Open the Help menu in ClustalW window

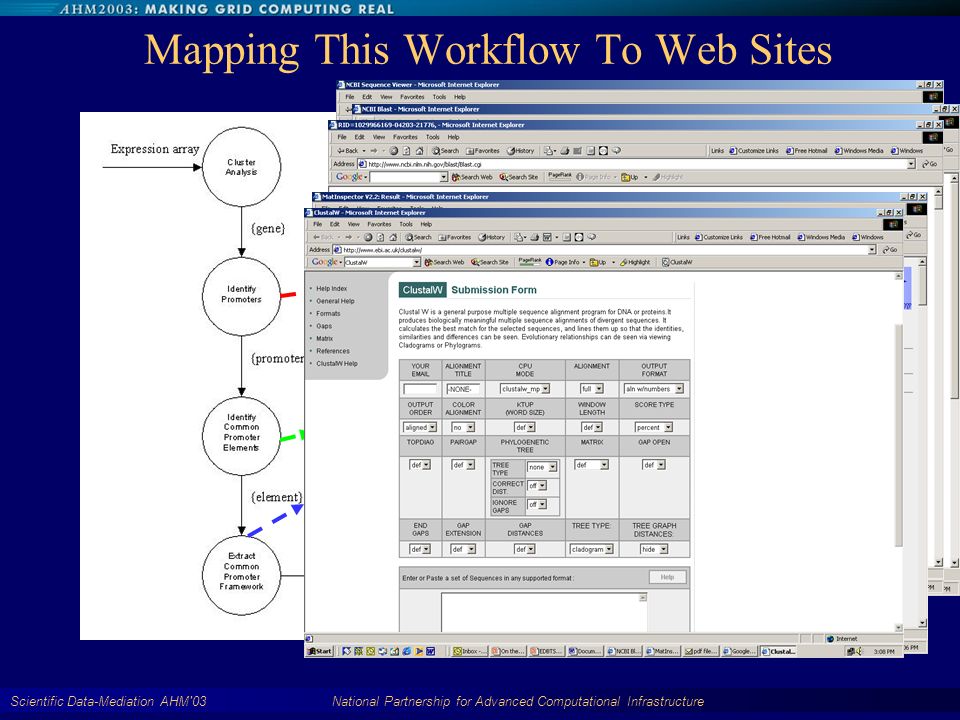(x=426, y=224)
